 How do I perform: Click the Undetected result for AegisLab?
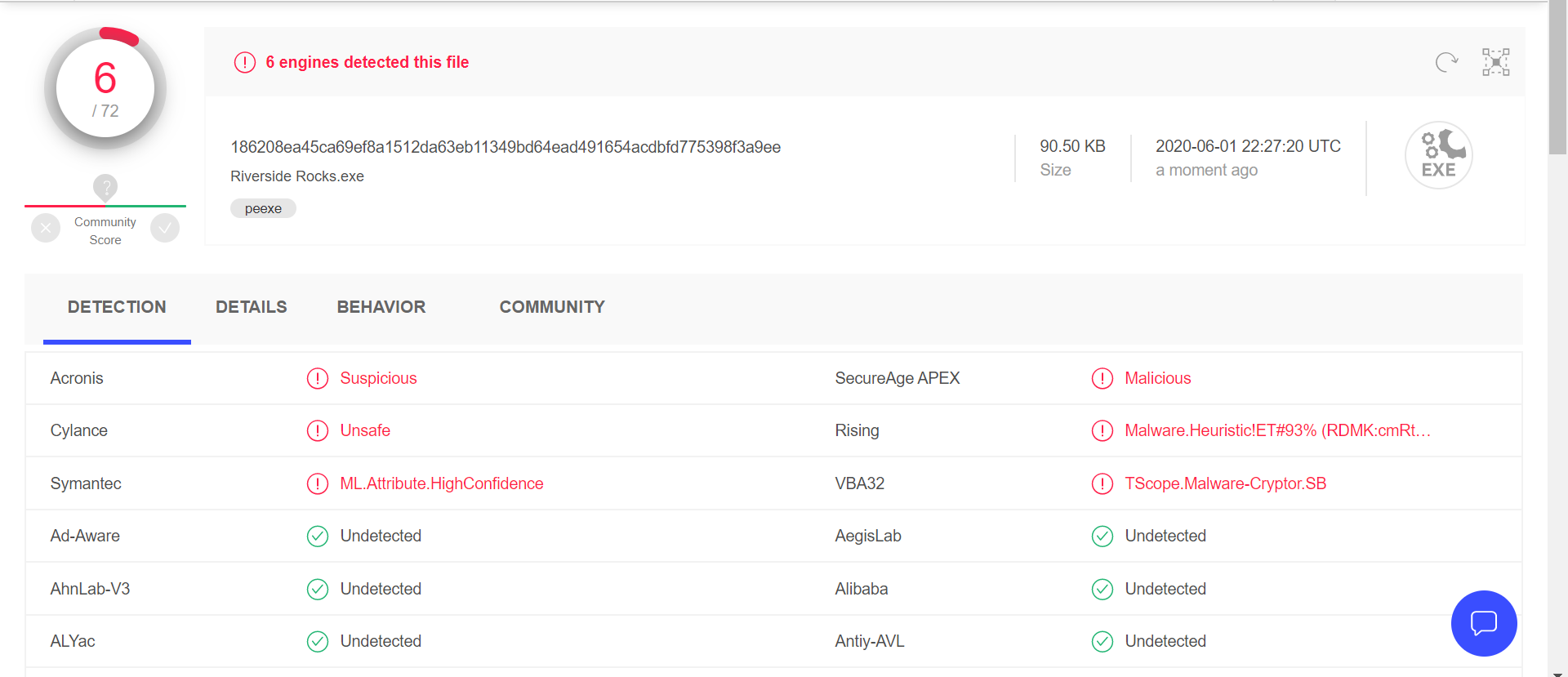[x=1165, y=536]
